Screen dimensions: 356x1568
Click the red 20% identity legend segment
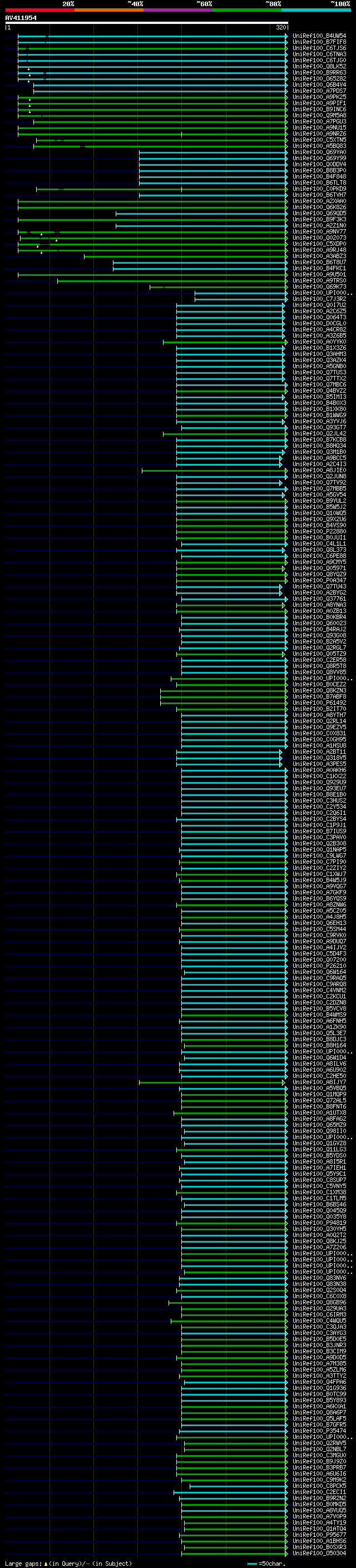39,10
